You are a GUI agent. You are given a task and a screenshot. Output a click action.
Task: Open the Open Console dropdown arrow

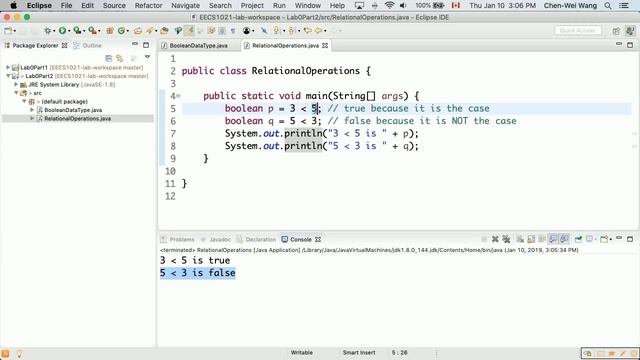click(611, 240)
